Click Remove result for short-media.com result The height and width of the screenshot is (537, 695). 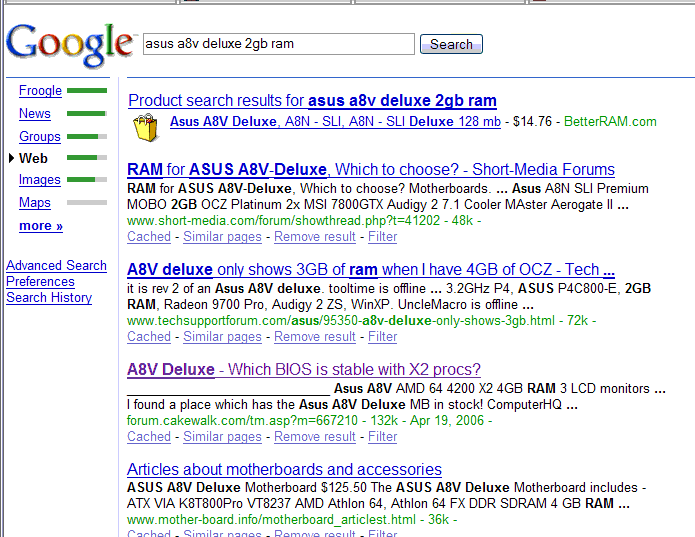(315, 237)
